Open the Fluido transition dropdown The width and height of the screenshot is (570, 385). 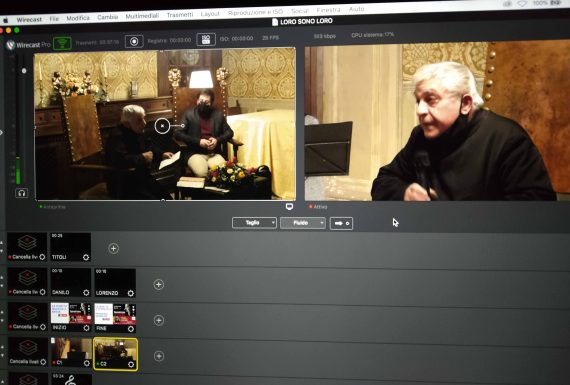point(302,223)
